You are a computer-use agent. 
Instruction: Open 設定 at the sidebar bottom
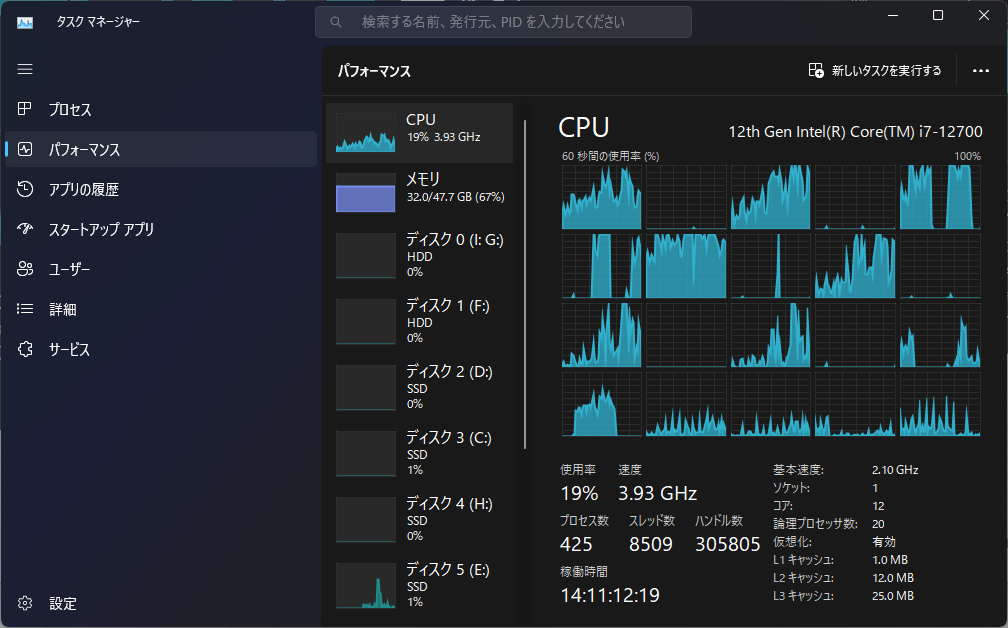click(x=161, y=603)
